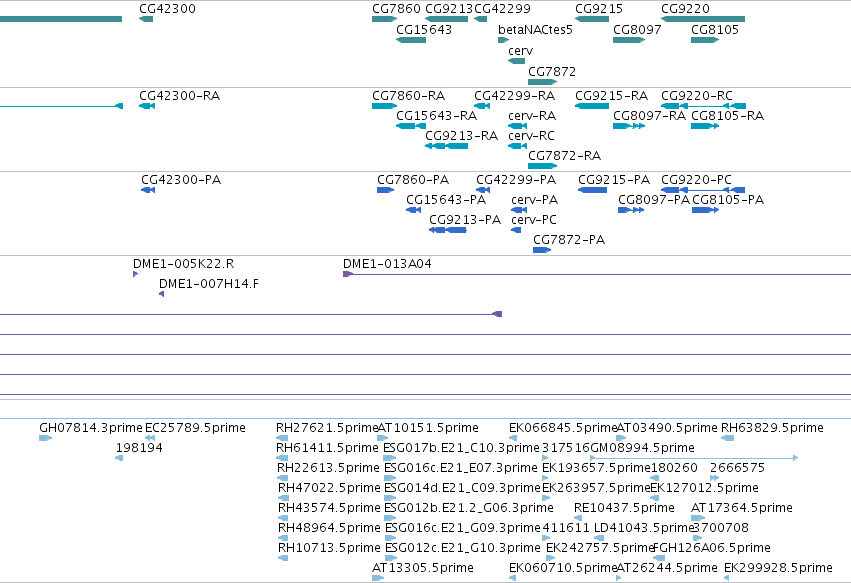The image size is (851, 583).
Task: Click the GH07814.3prime EST glyph
Action: point(46,438)
